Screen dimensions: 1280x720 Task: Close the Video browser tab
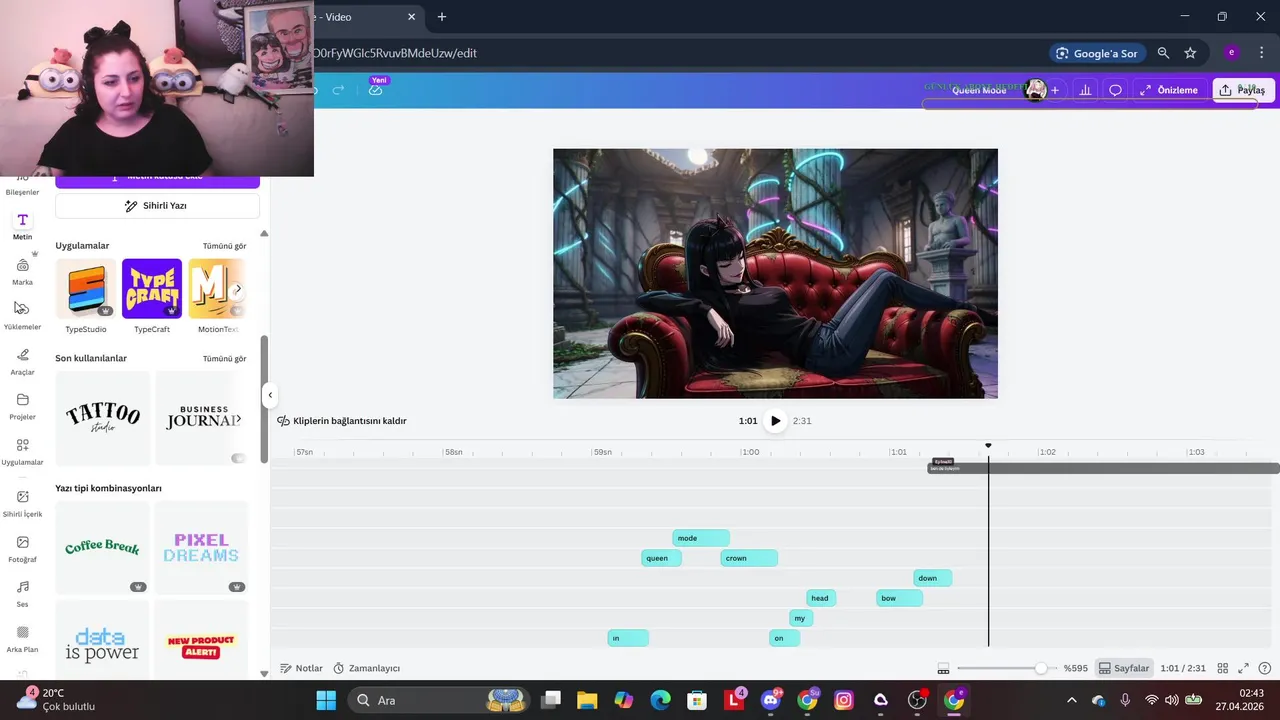[x=411, y=17]
